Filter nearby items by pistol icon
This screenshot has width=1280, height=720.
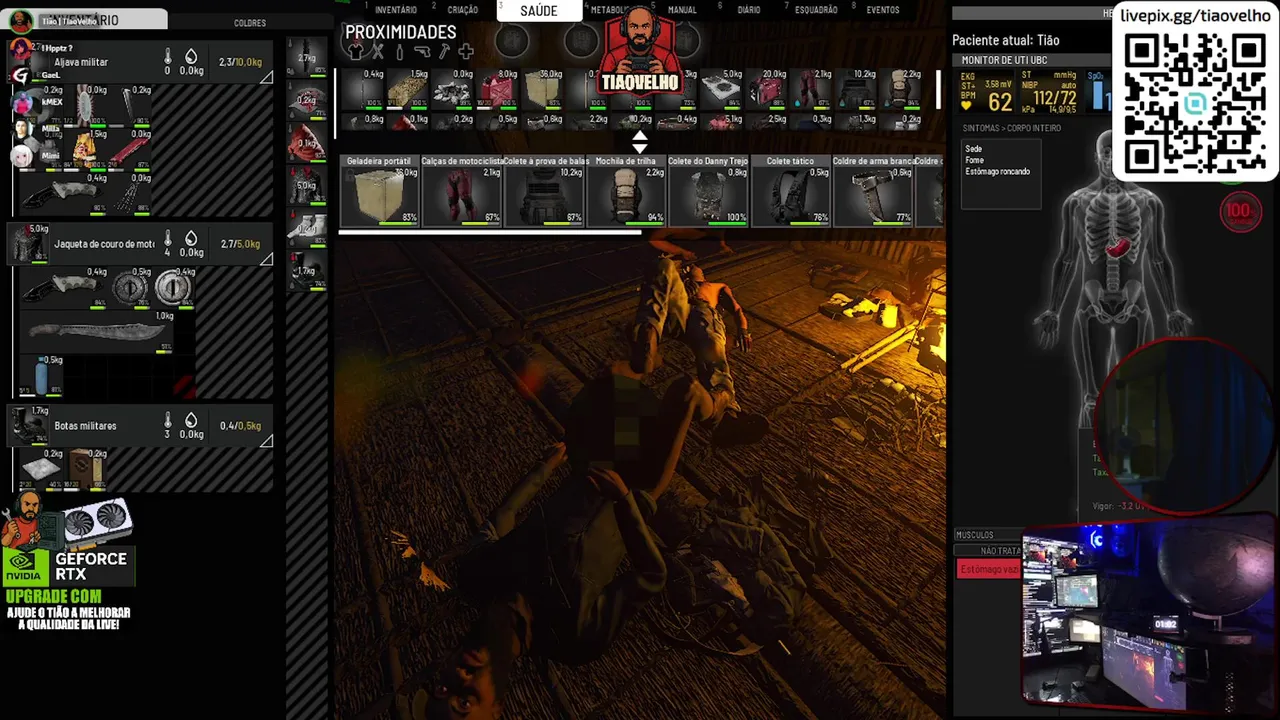pyautogui.click(x=422, y=51)
